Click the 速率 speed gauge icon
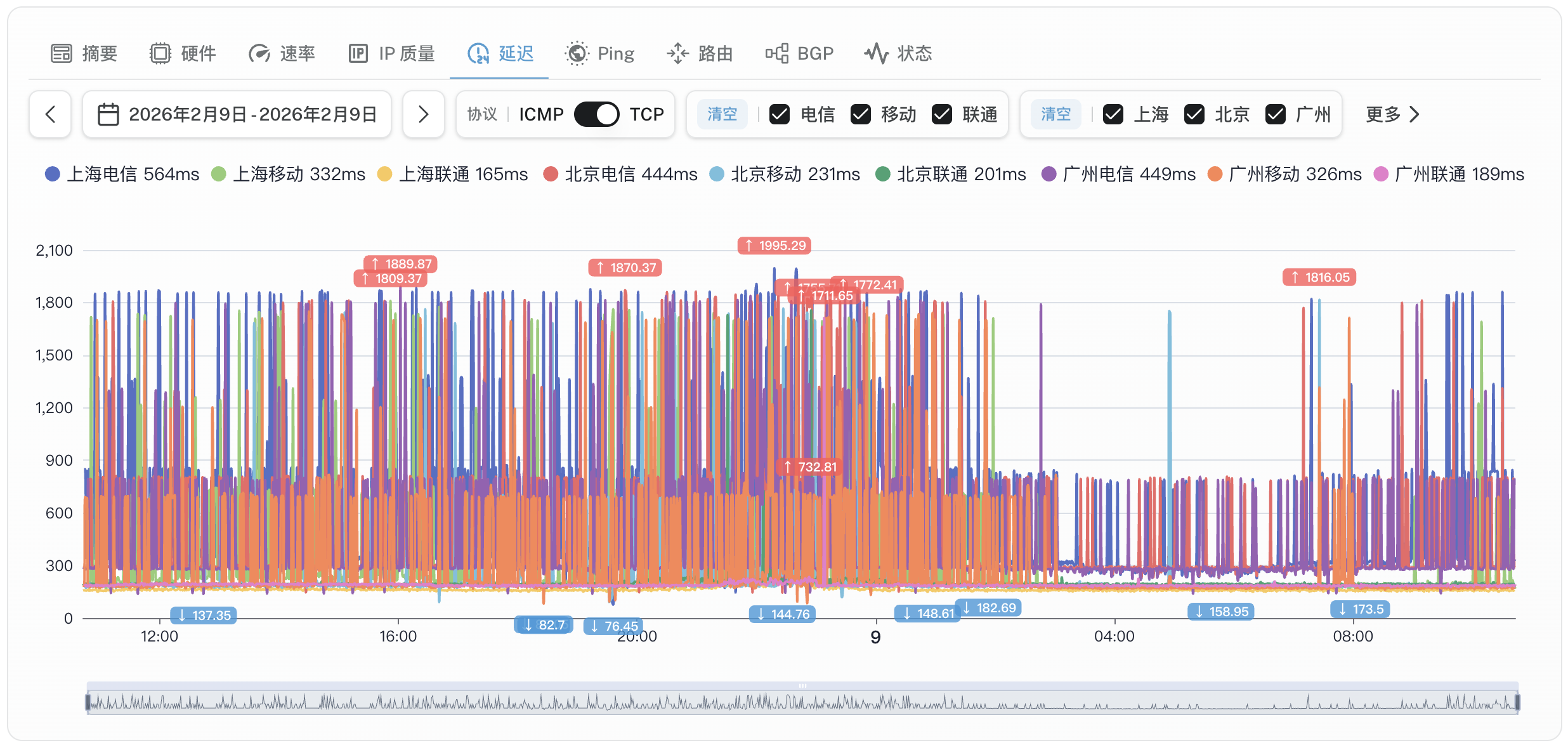 click(x=259, y=53)
